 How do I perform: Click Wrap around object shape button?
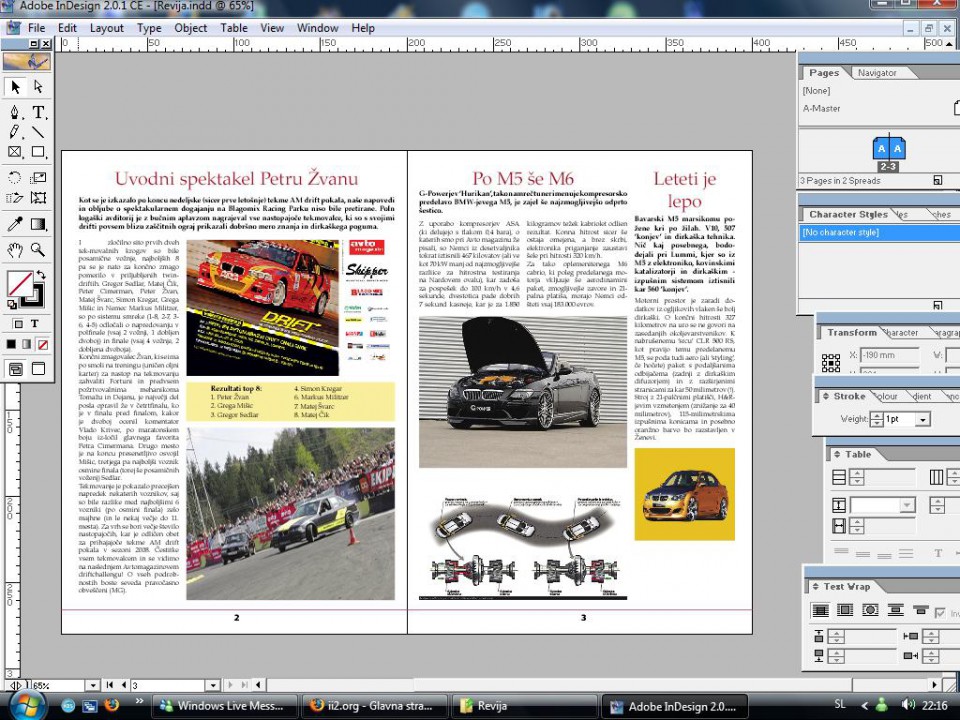pyautogui.click(x=870, y=610)
